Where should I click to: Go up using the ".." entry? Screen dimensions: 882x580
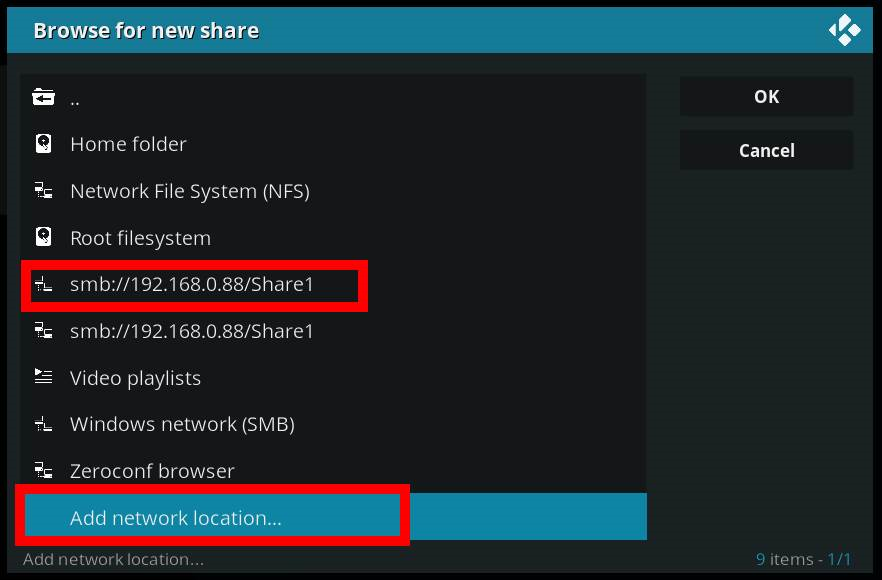point(75,98)
